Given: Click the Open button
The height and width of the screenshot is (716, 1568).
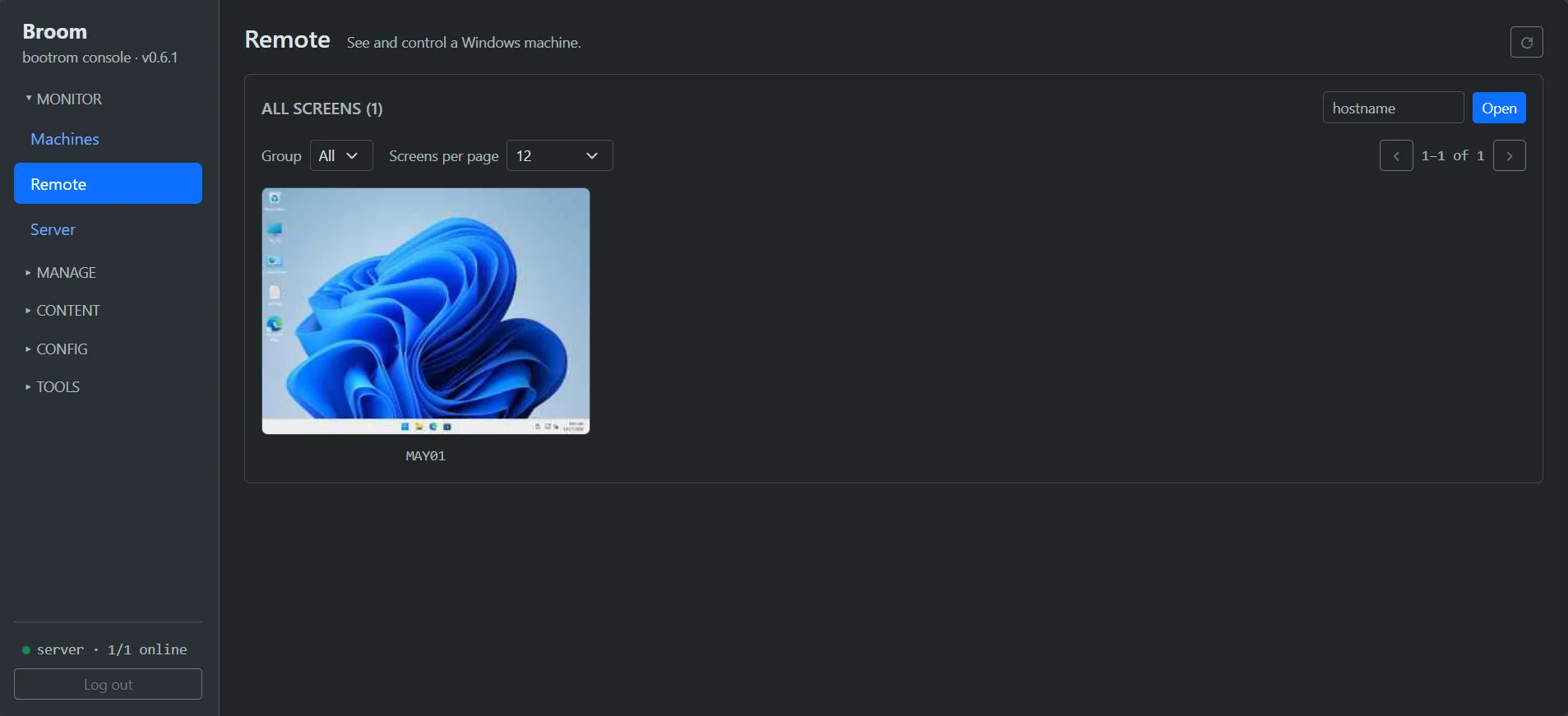Looking at the screenshot, I should pyautogui.click(x=1498, y=108).
